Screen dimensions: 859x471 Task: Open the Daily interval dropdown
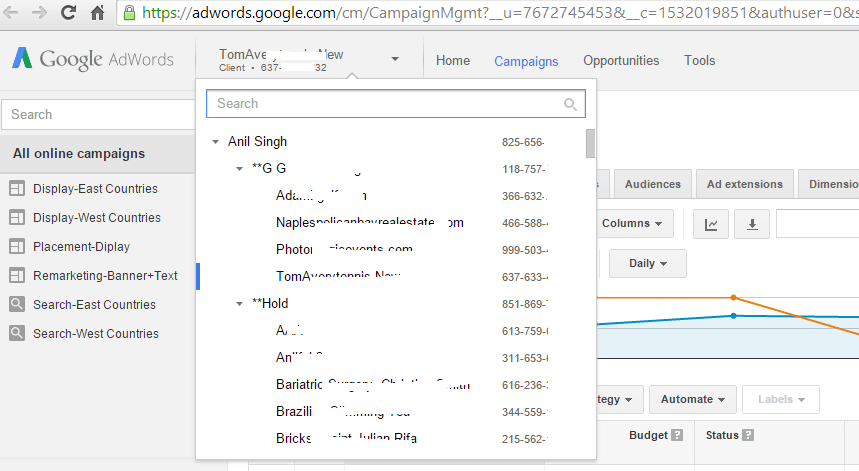tap(648, 263)
